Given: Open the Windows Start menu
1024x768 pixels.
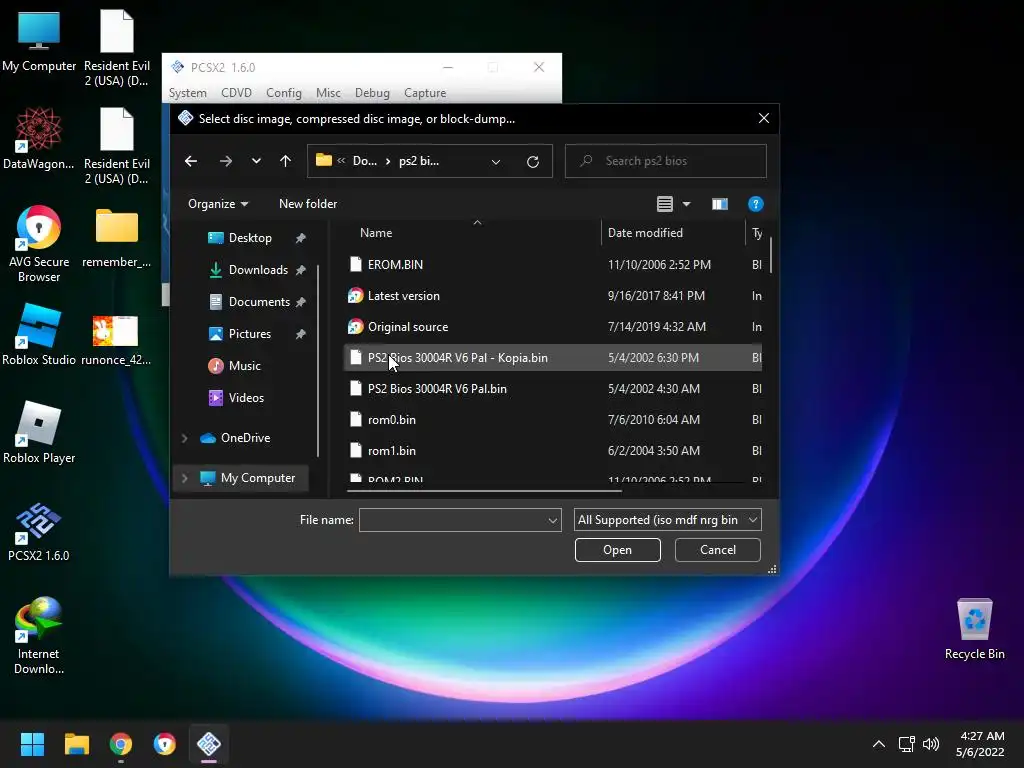Looking at the screenshot, I should [x=32, y=744].
